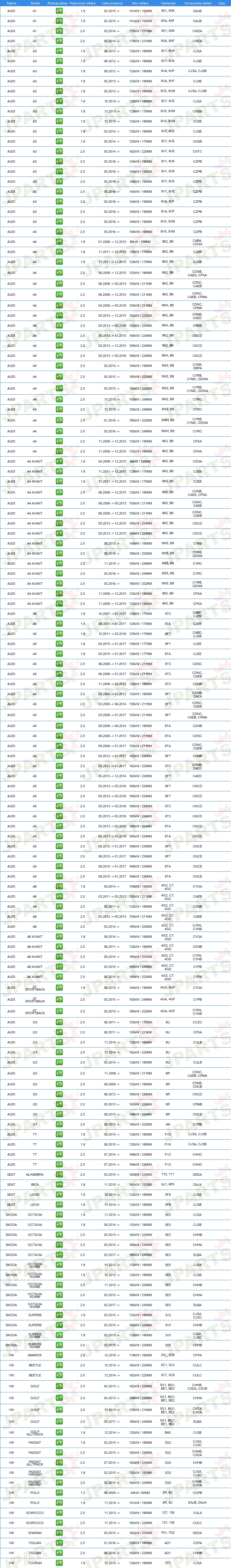Click the fuel icon in the AUDI Q7 row
Image resolution: width=231 pixels, height=1568 pixels.
pos(59,1124)
